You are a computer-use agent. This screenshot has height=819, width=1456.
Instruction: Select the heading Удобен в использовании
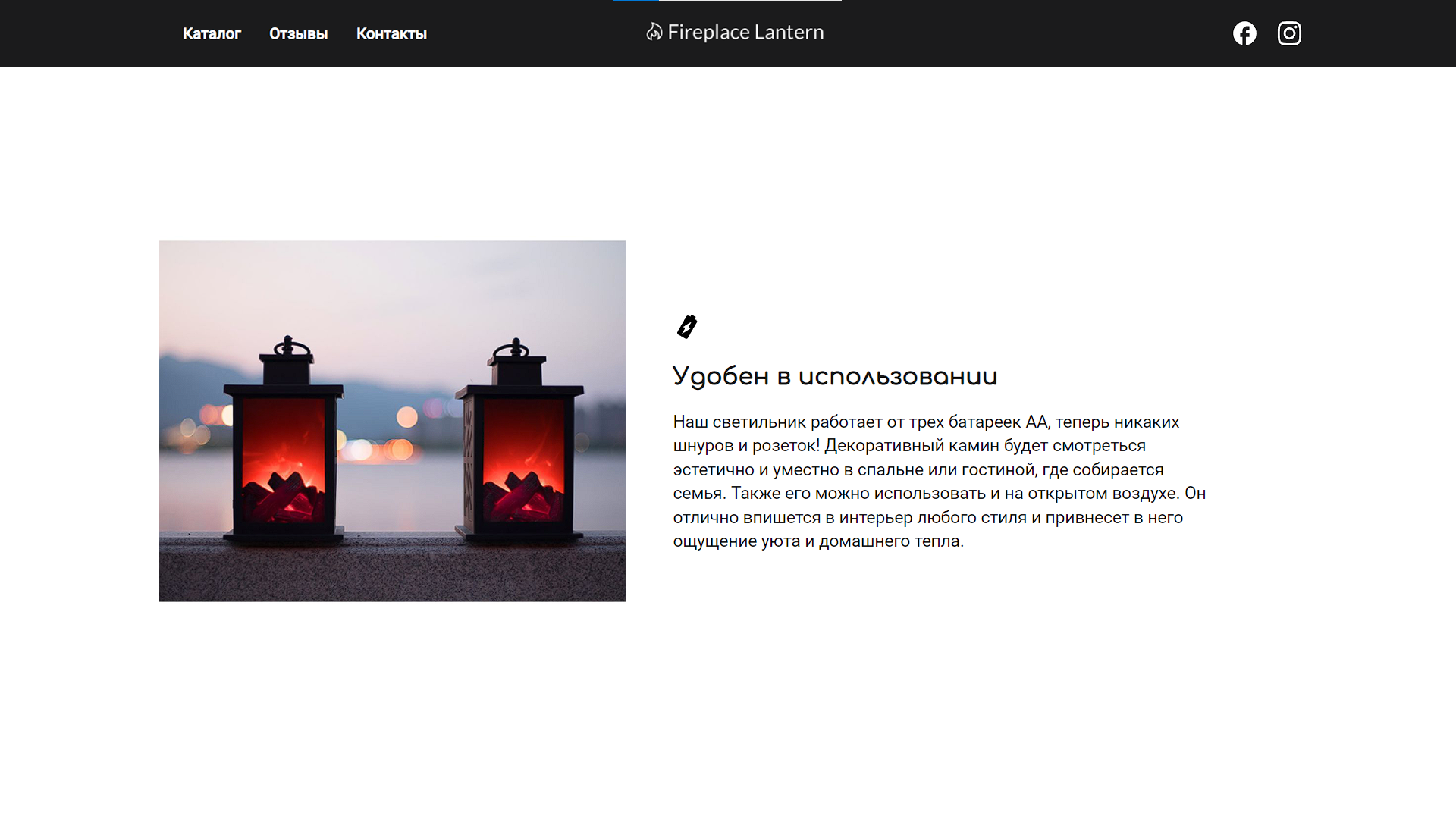pos(835,377)
